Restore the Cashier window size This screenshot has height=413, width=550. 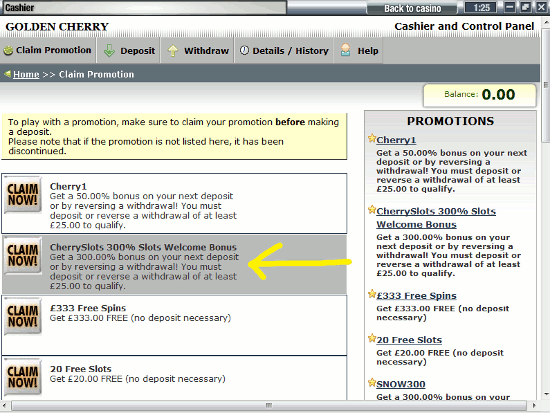pos(525,7)
